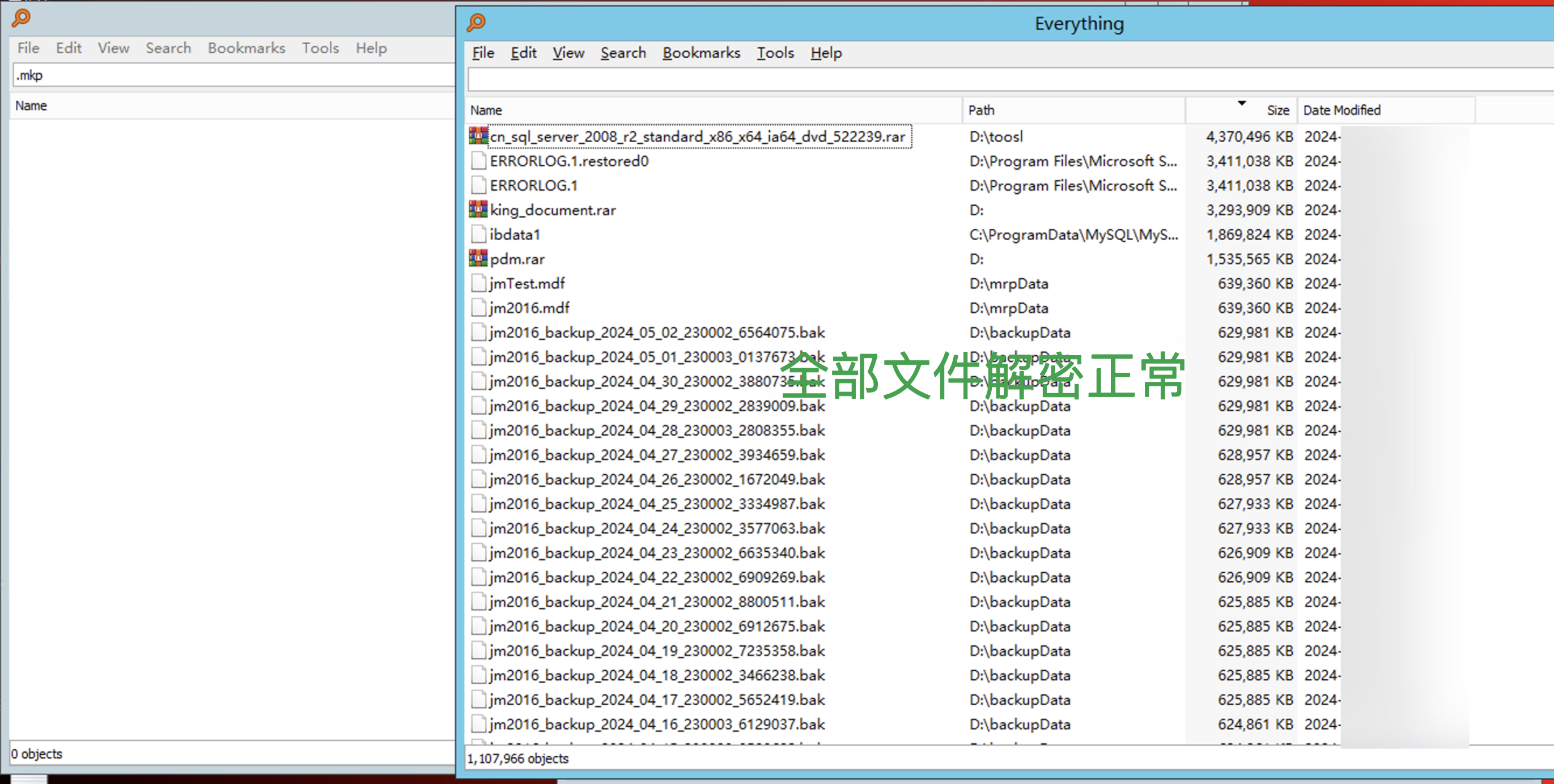This screenshot has width=1554, height=784.
Task: Click file icon of jm2016_backup_2024_04_25 bak
Action: click(x=478, y=504)
